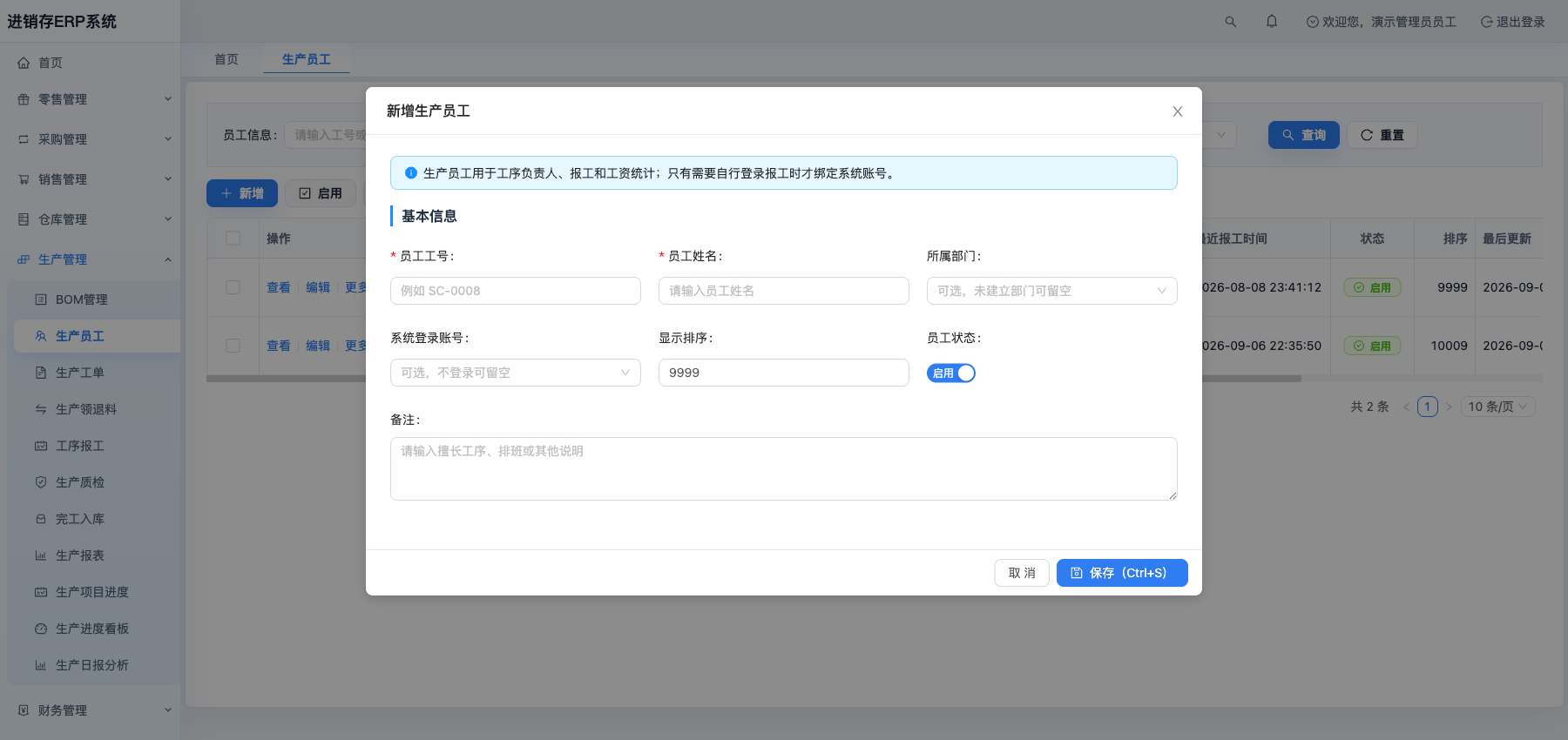The width and height of the screenshot is (1568, 740).
Task: Click the previous-page pagination arrow
Action: [1406, 407]
